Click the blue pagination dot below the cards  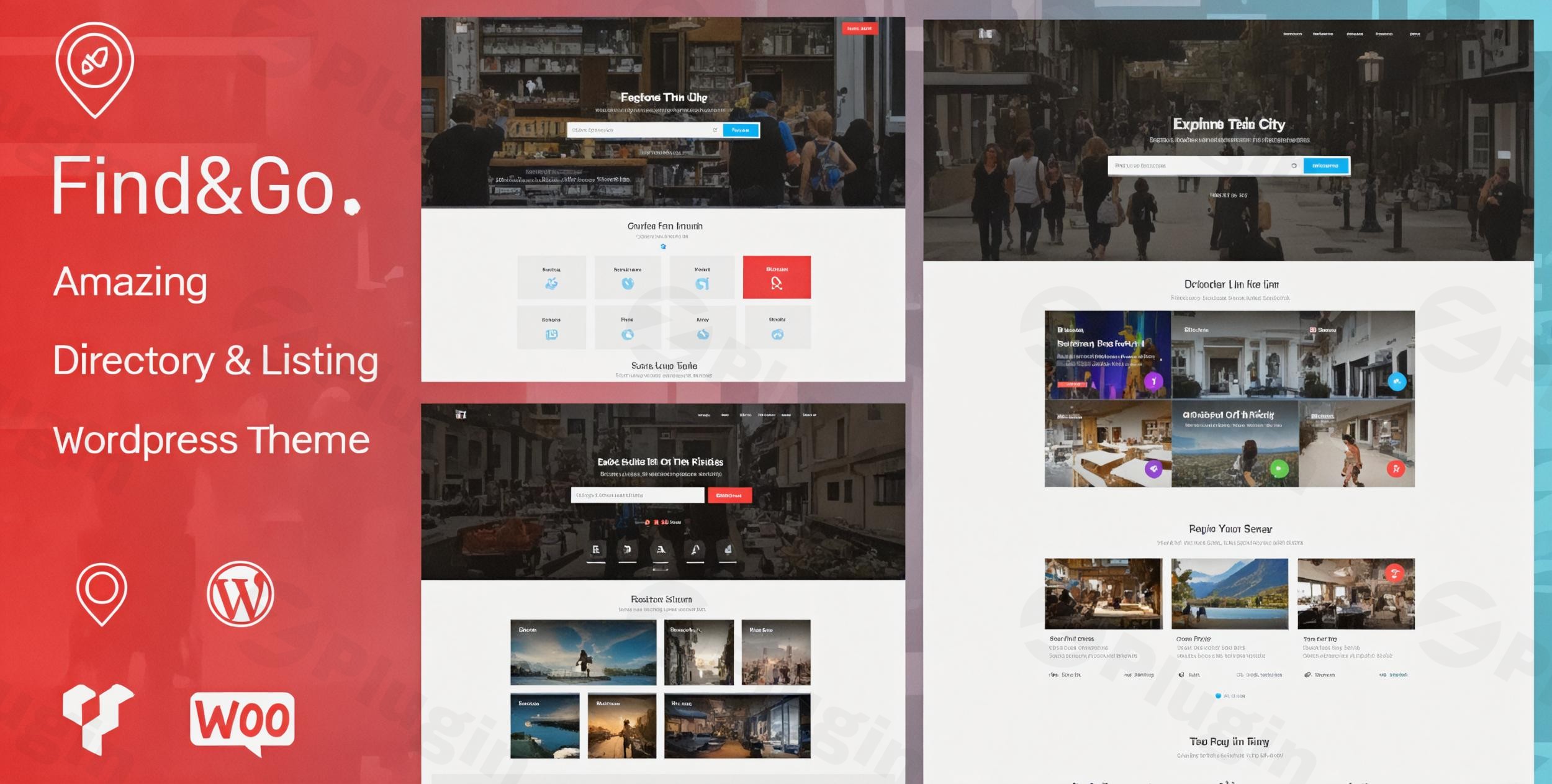tap(1218, 696)
